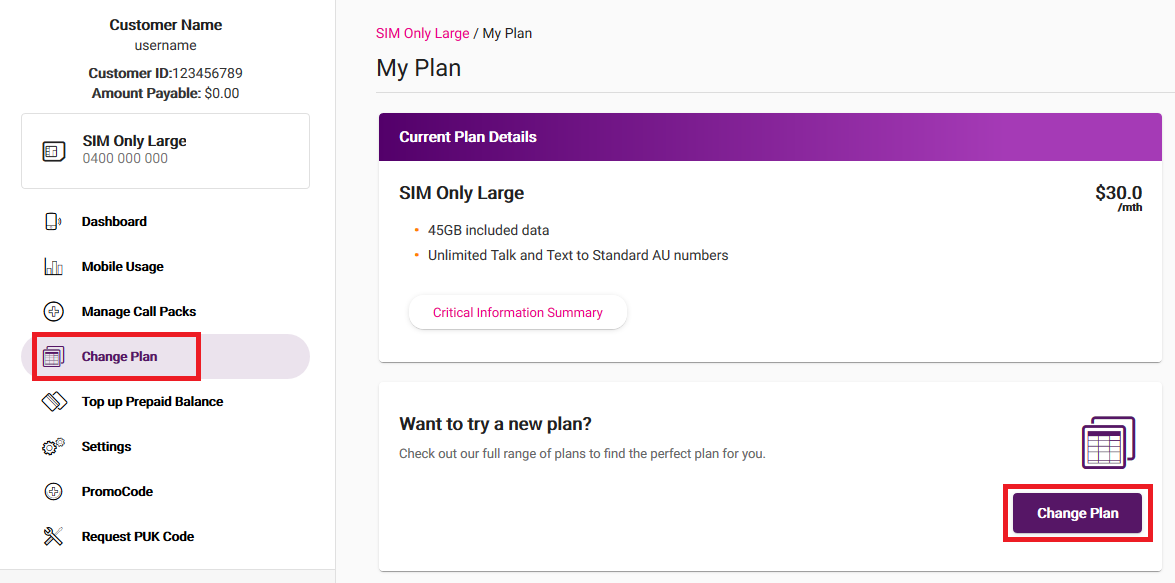Open Top up Prepaid Balance
The width and height of the screenshot is (1175, 583).
tap(152, 401)
